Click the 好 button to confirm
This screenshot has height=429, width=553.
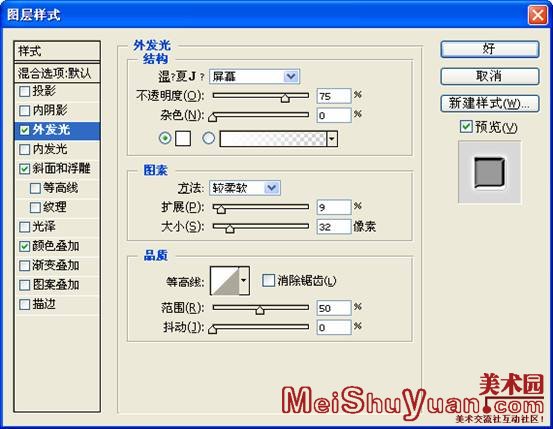click(490, 49)
